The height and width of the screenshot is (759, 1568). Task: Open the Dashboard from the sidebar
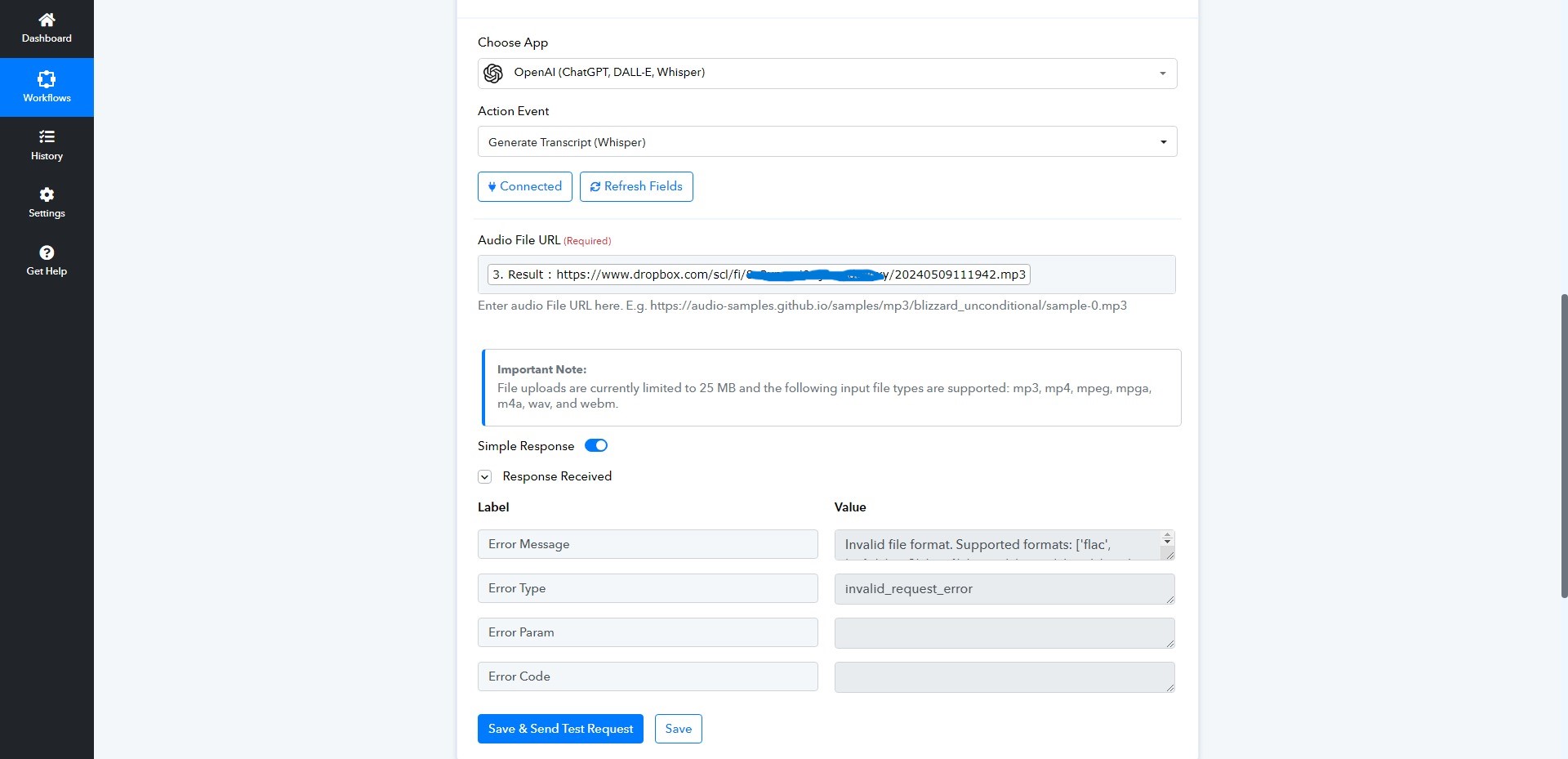(x=47, y=29)
